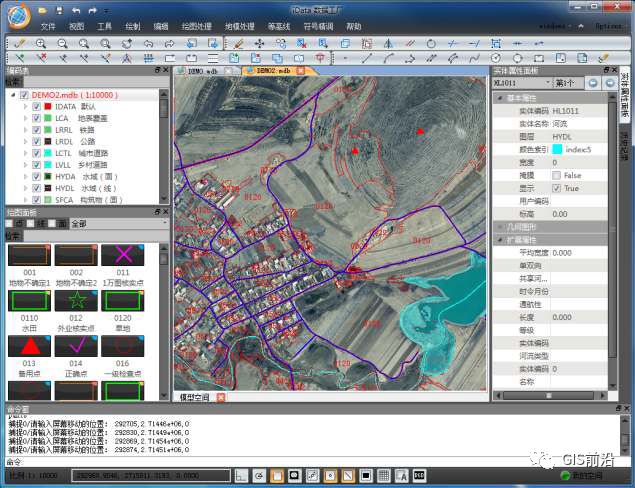Click the cyan 颜色索引 color swatch
The image size is (635, 488).
(557, 149)
